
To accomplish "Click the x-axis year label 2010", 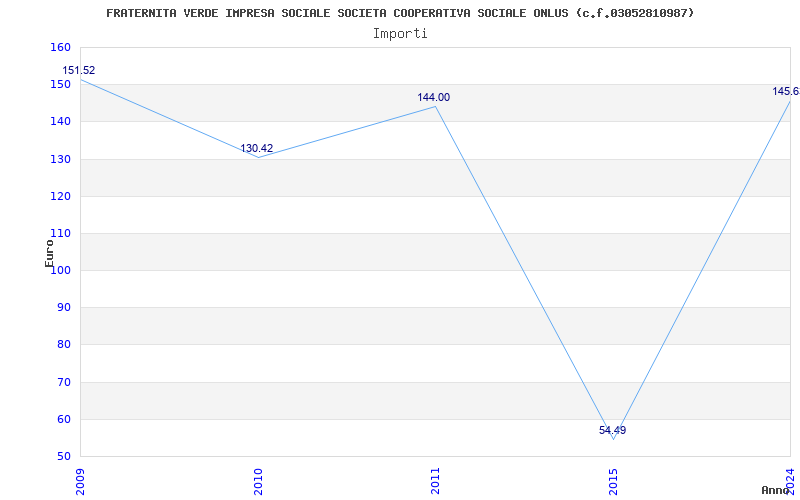I will pos(258,482).
